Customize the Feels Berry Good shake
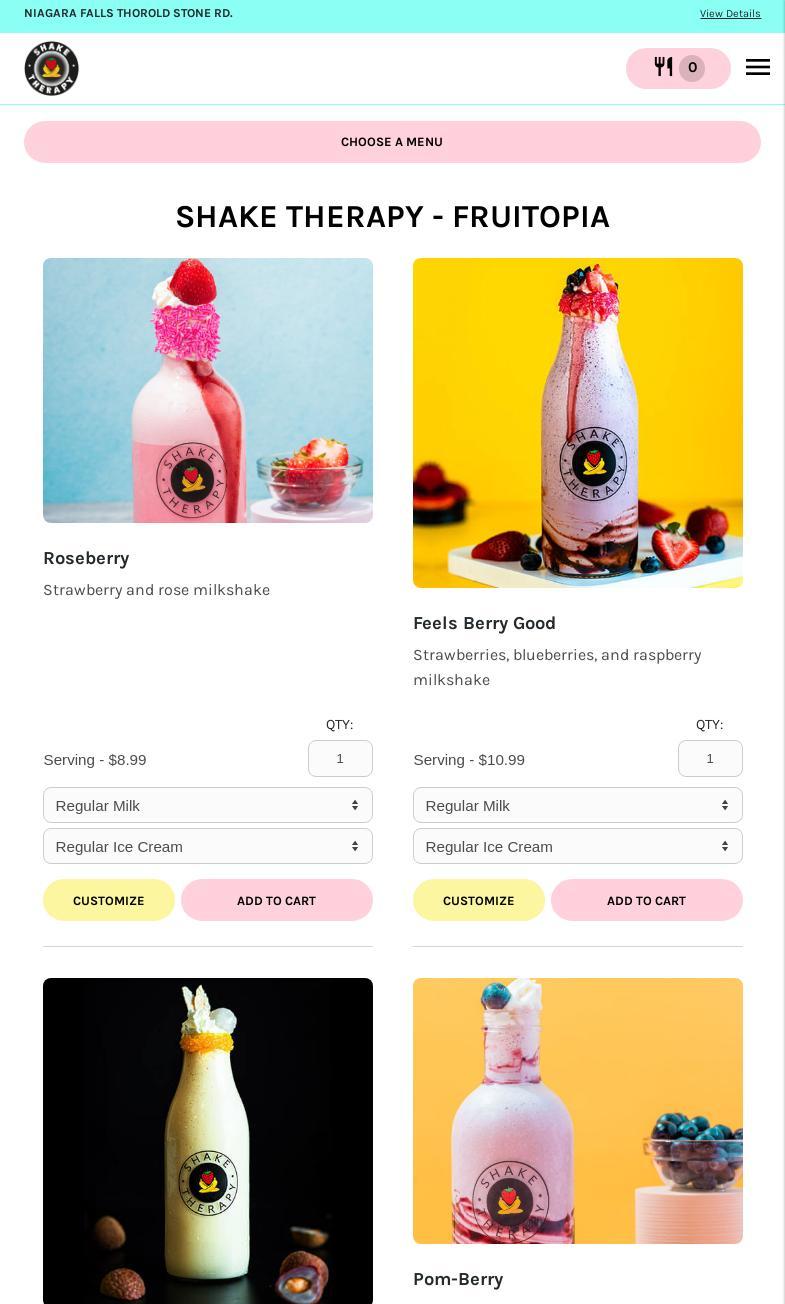 479,900
